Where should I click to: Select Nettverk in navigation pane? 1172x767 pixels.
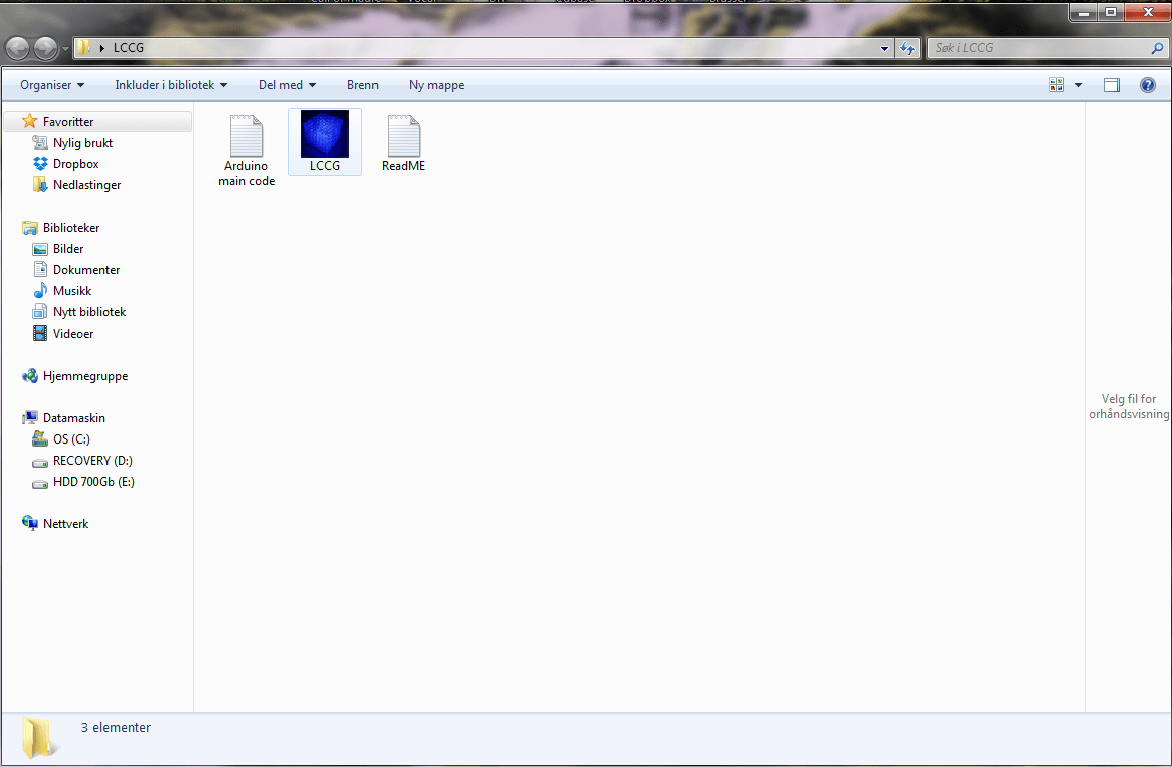[55, 523]
